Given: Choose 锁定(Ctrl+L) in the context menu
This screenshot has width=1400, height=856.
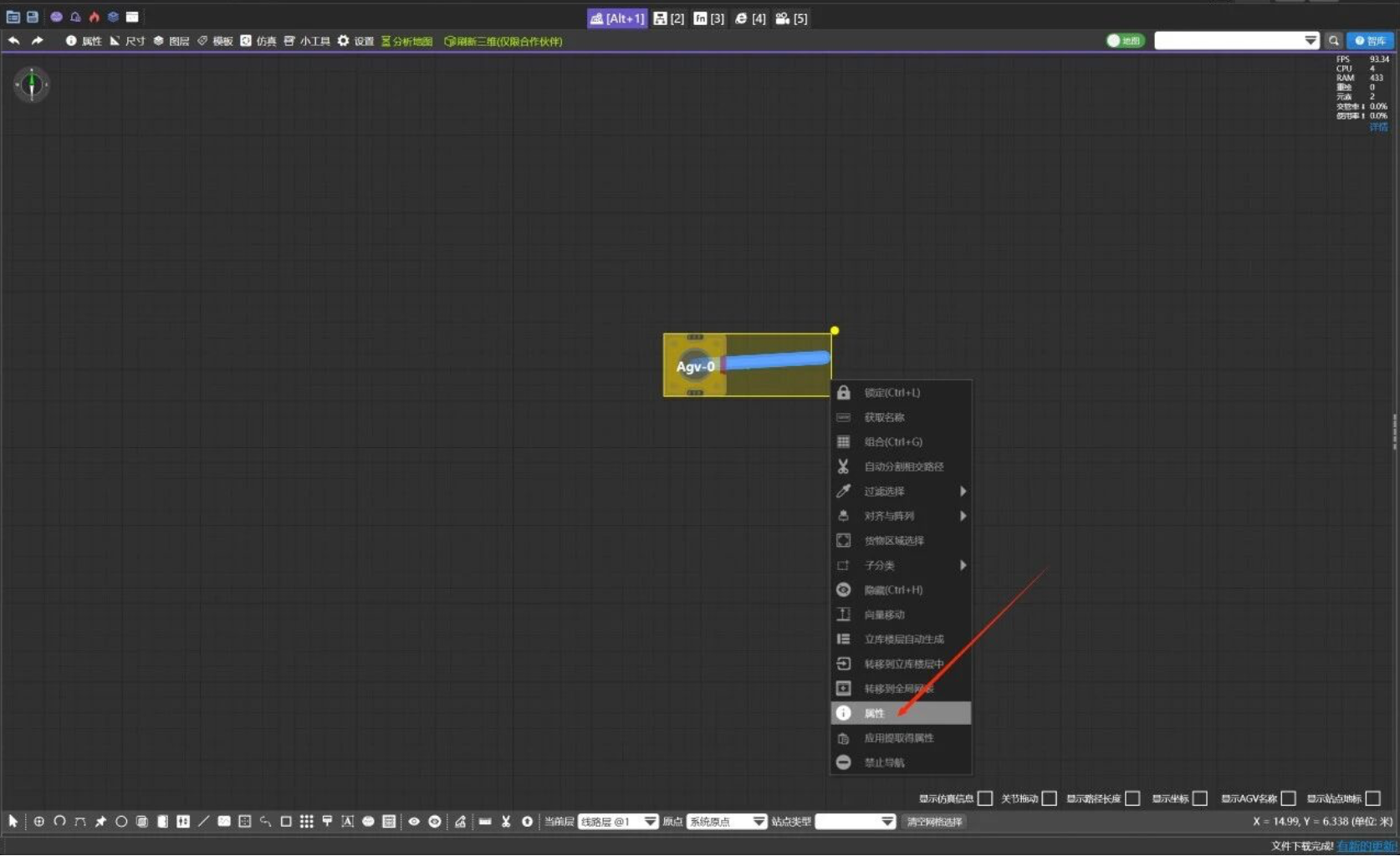Looking at the screenshot, I should (x=901, y=392).
